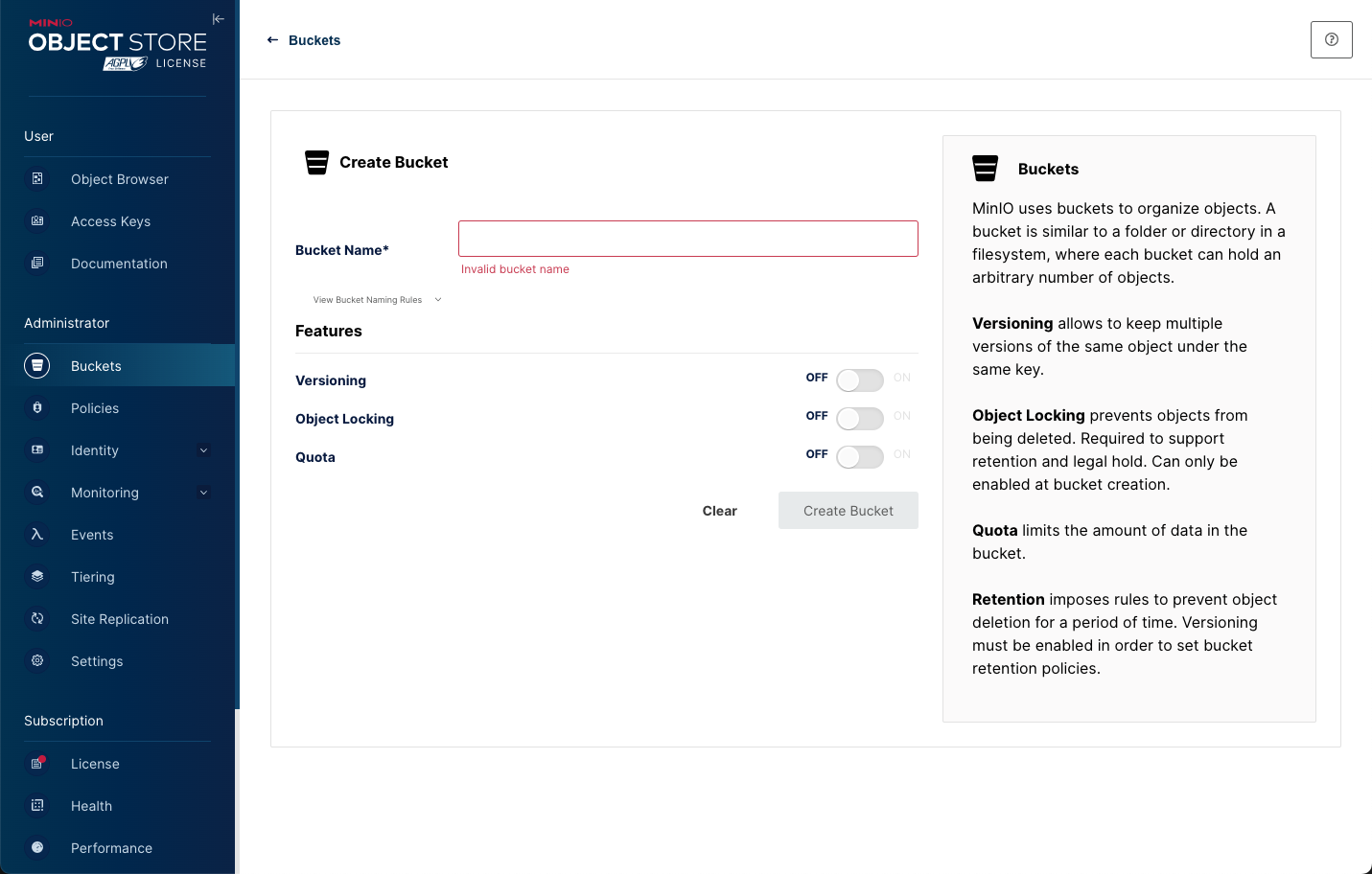This screenshot has width=1372, height=874.
Task: Open Tiering menu item
Action: [x=117, y=577]
